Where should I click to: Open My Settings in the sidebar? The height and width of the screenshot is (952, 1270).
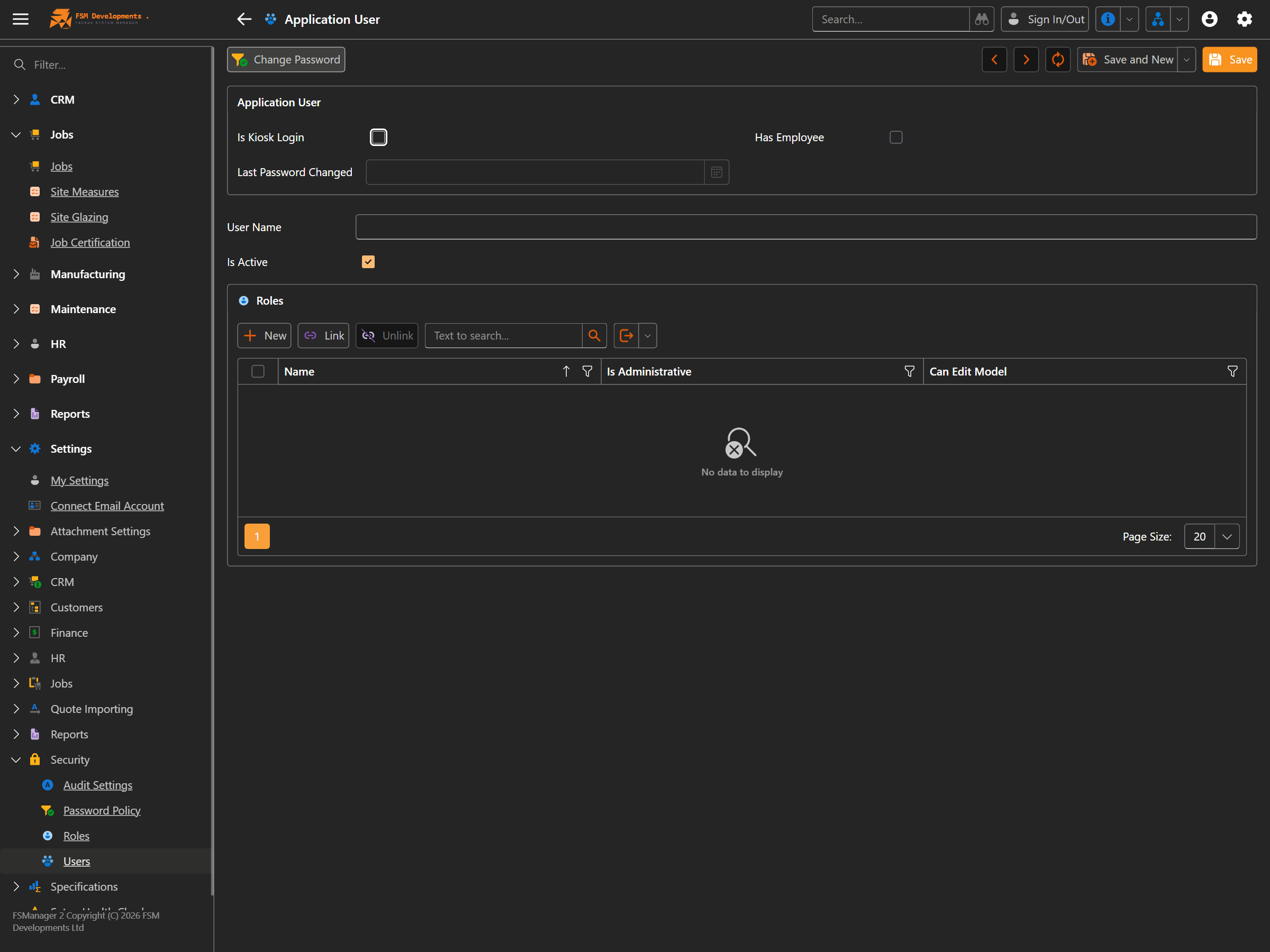pyautogui.click(x=79, y=480)
